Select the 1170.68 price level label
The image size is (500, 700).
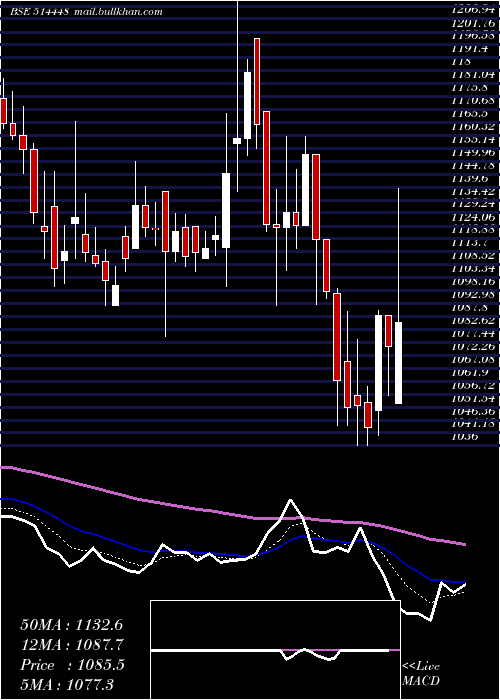pos(473,101)
